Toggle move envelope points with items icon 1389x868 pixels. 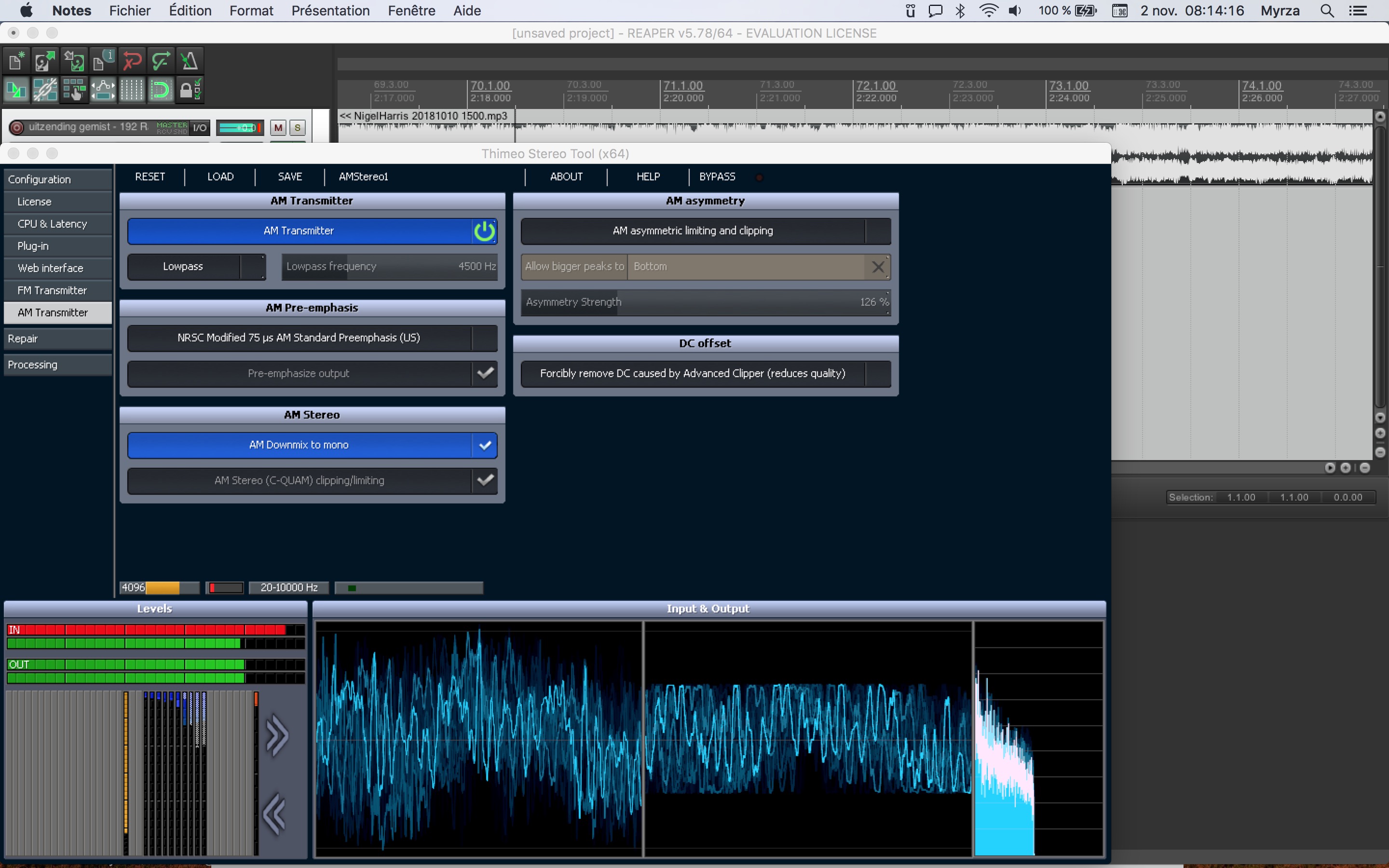pyautogui.click(x=103, y=90)
